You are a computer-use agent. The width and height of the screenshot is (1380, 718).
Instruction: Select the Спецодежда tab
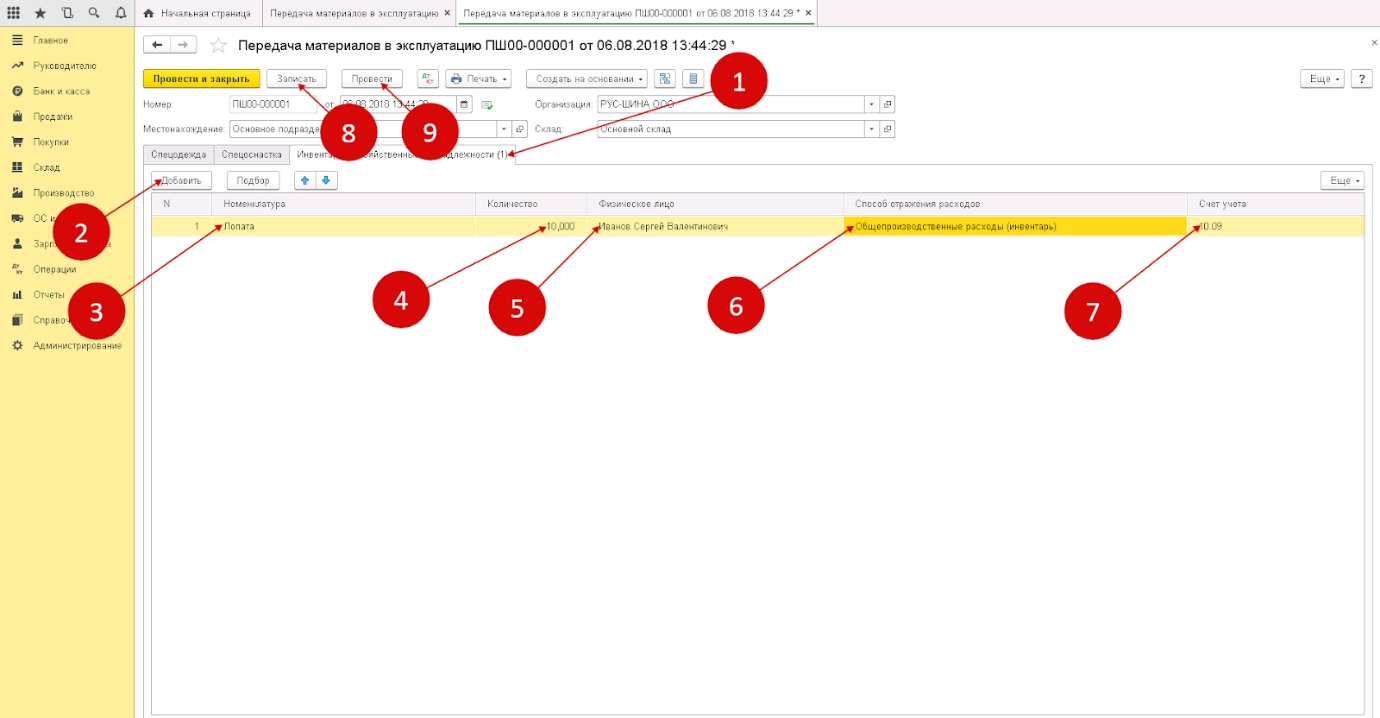point(179,155)
